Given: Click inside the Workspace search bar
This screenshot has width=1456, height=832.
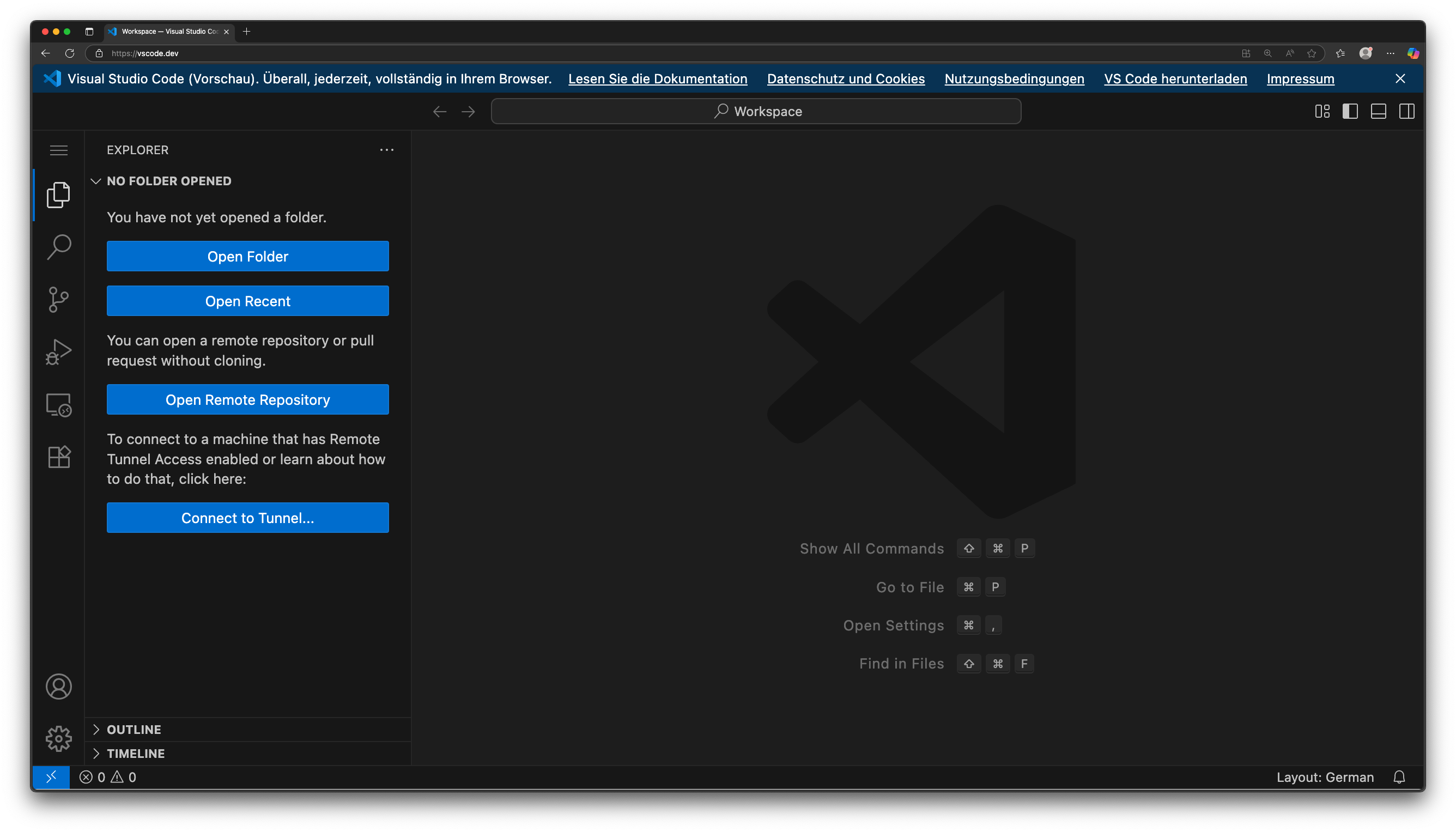Looking at the screenshot, I should pyautogui.click(x=755, y=111).
